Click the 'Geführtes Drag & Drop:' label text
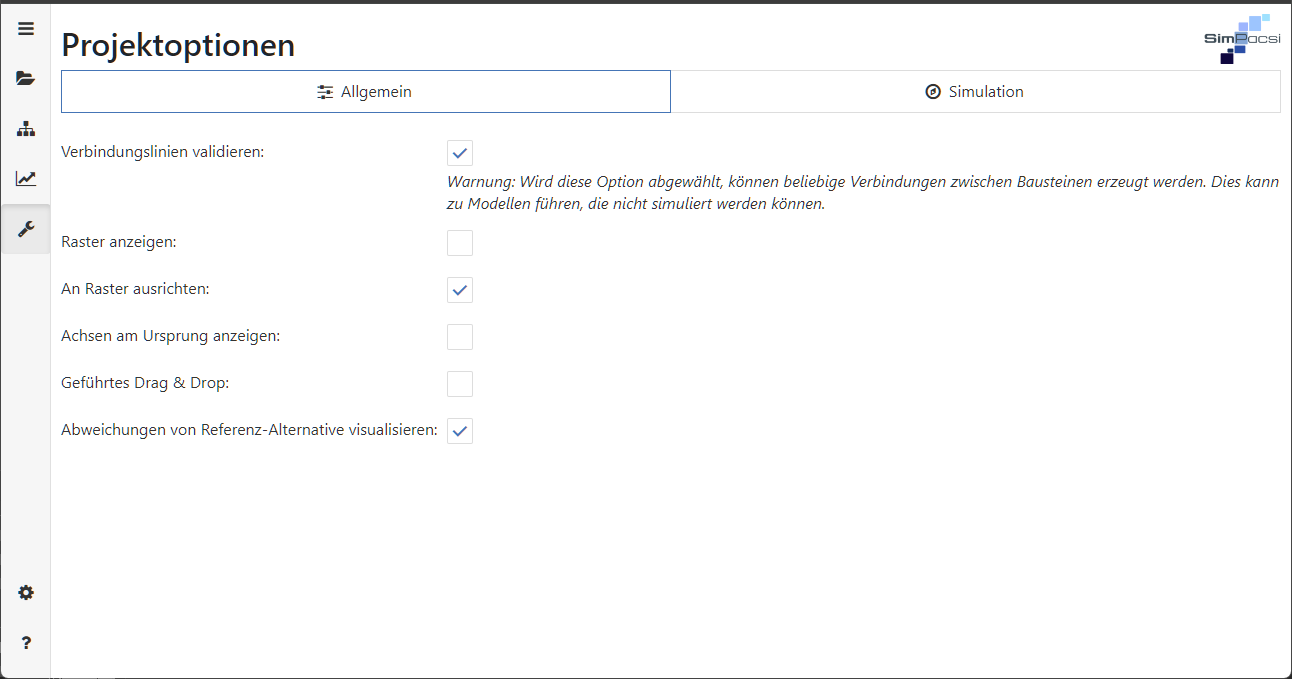 (x=145, y=383)
